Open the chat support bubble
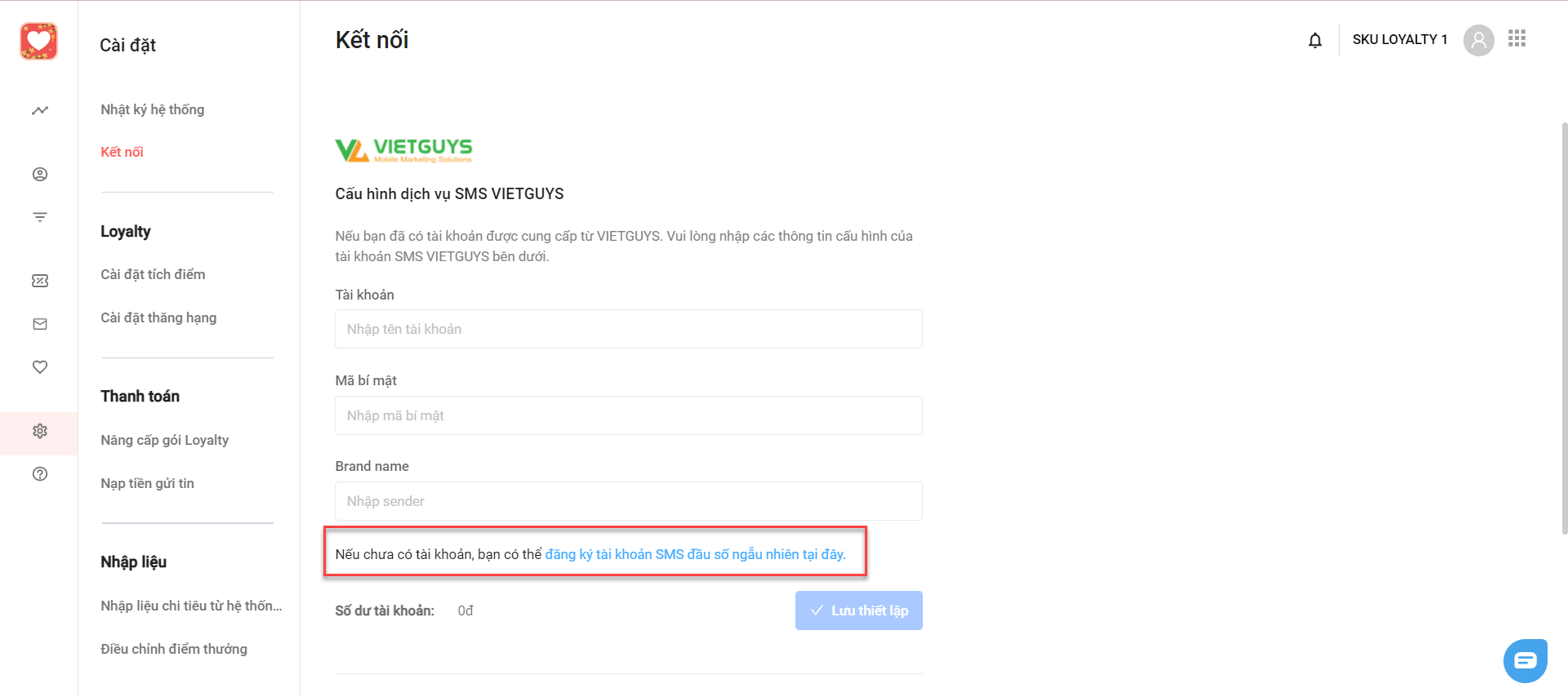Viewport: 1568px width, 697px height. tap(1525, 660)
